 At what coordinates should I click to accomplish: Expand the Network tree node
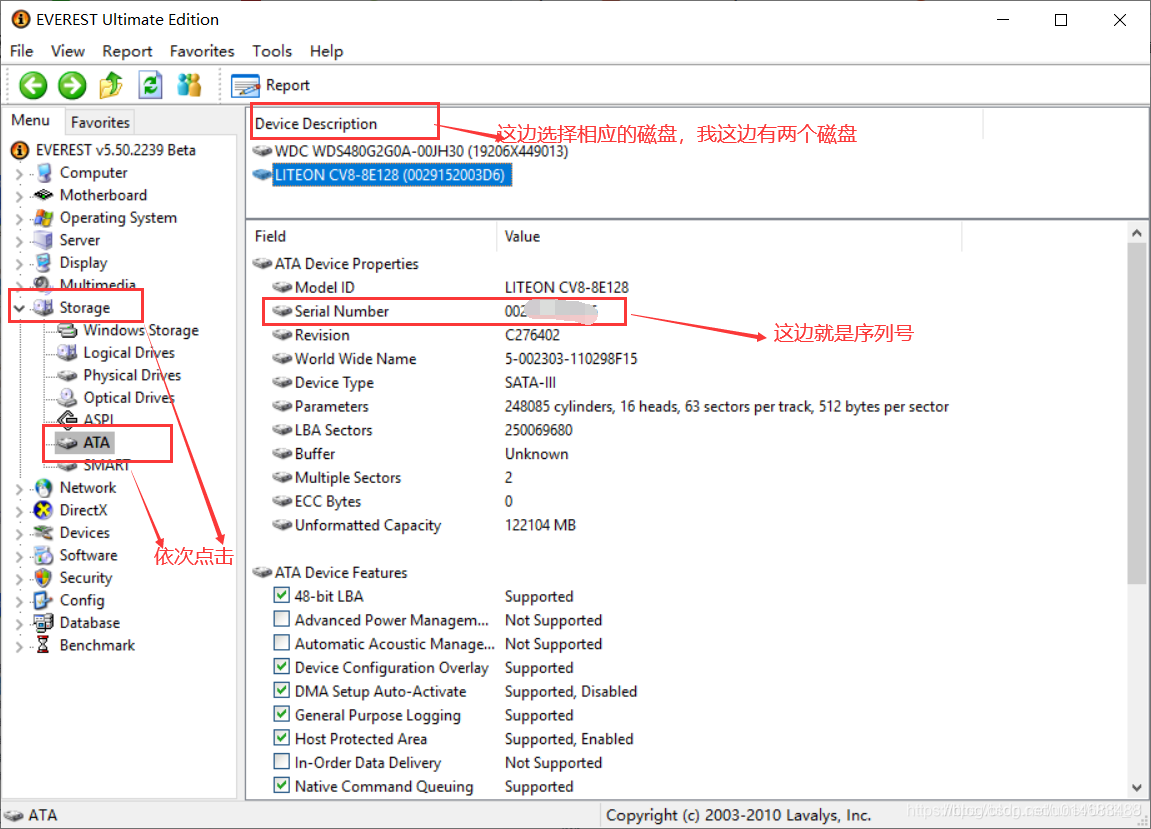tap(19, 488)
